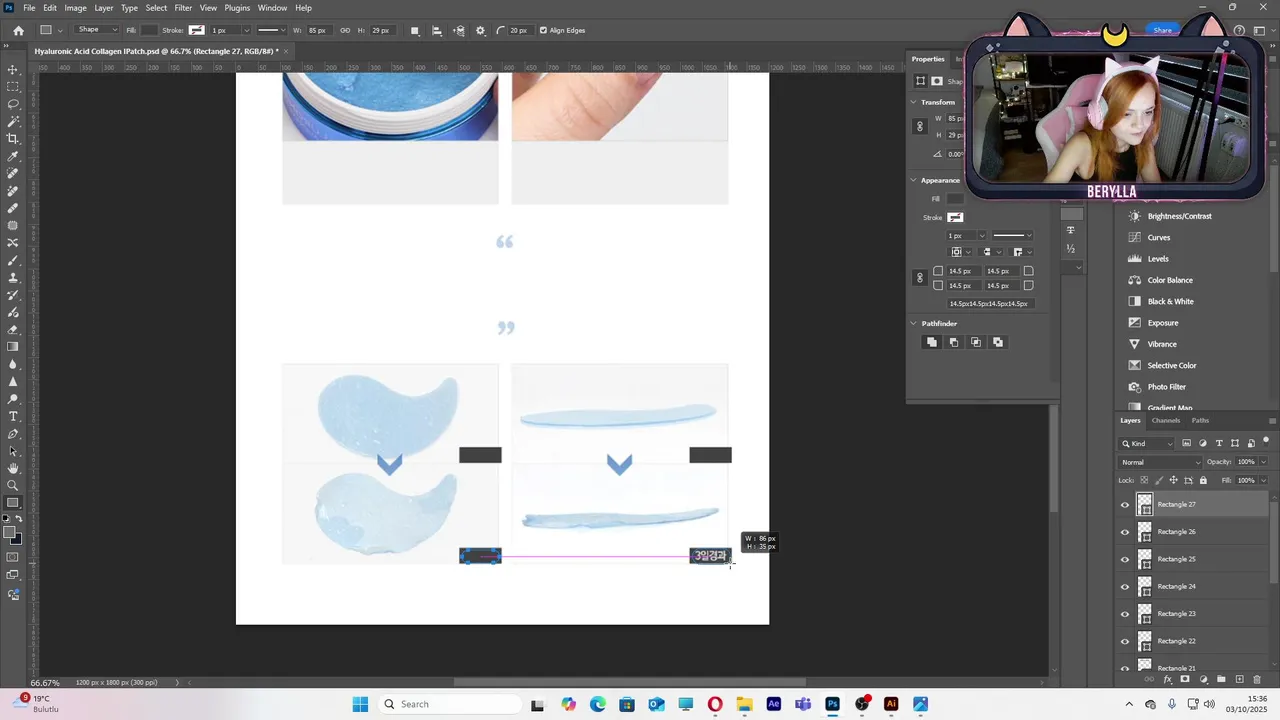Click the Delete layer trash icon
Image resolution: width=1280 pixels, height=720 pixels.
1257,679
